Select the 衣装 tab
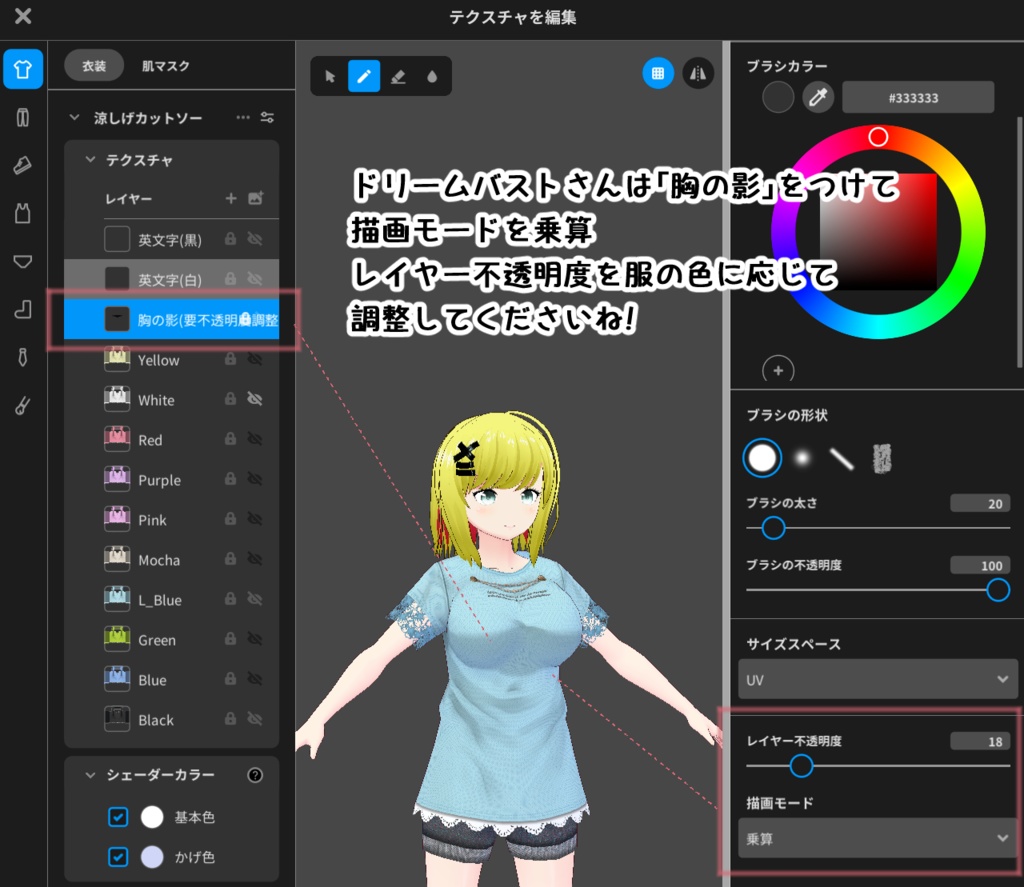 click(92, 66)
